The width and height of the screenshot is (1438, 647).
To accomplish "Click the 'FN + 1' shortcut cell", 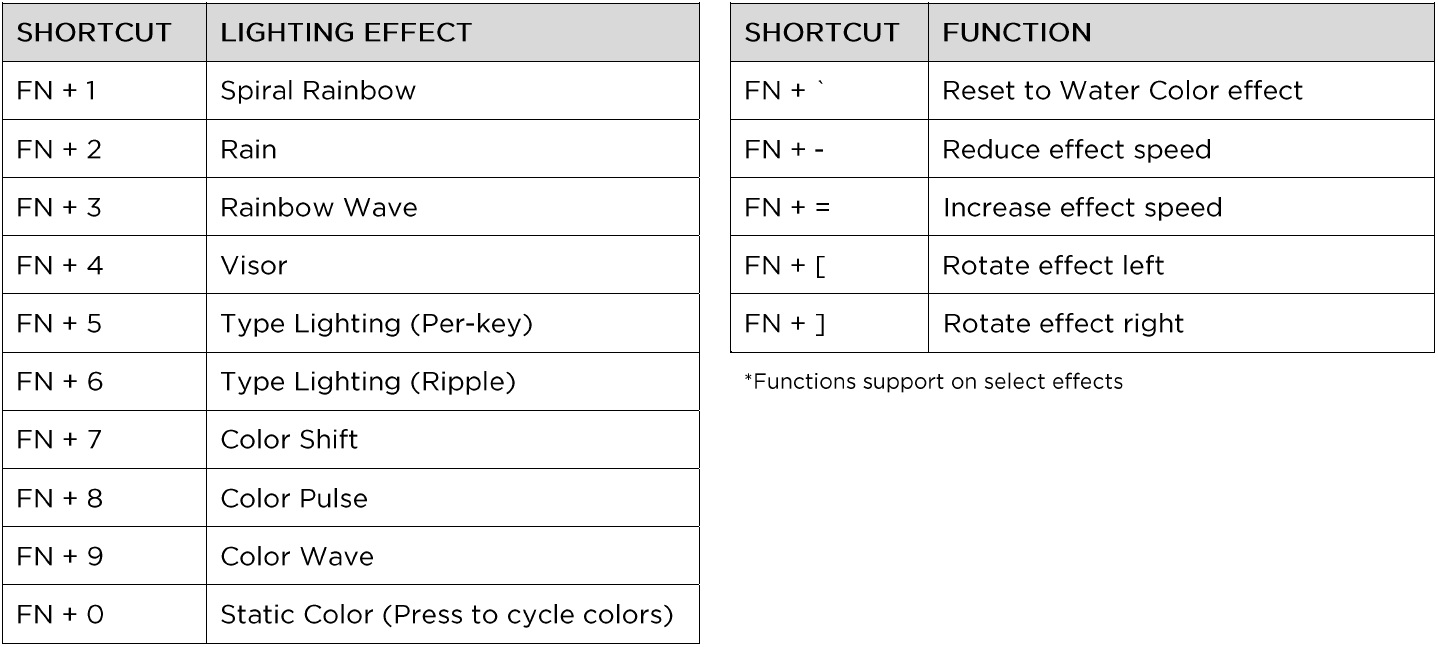I will tap(56, 91).
